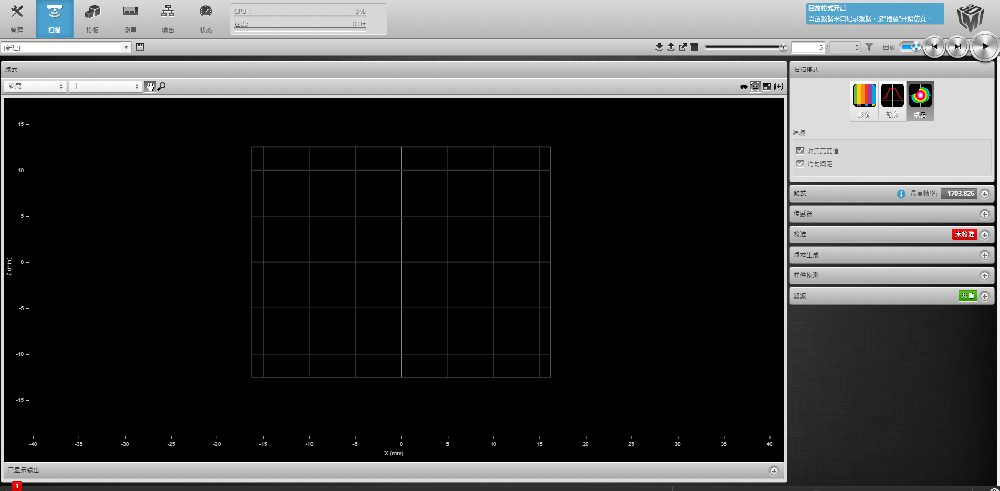Click the export icon with outward arrow
This screenshot has height=491, width=1000.
(x=683, y=47)
